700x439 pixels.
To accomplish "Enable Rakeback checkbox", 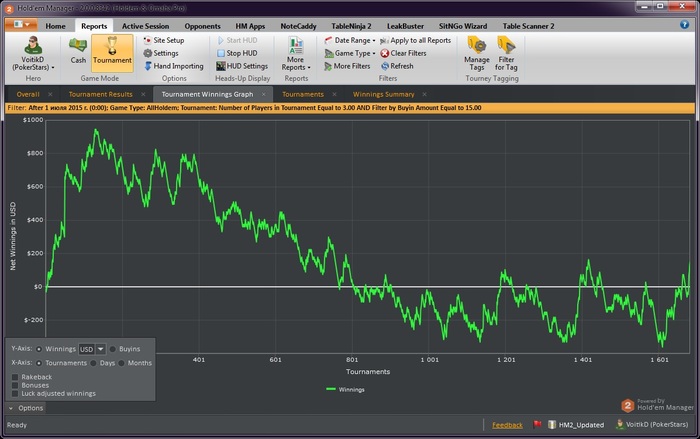I will (15, 377).
